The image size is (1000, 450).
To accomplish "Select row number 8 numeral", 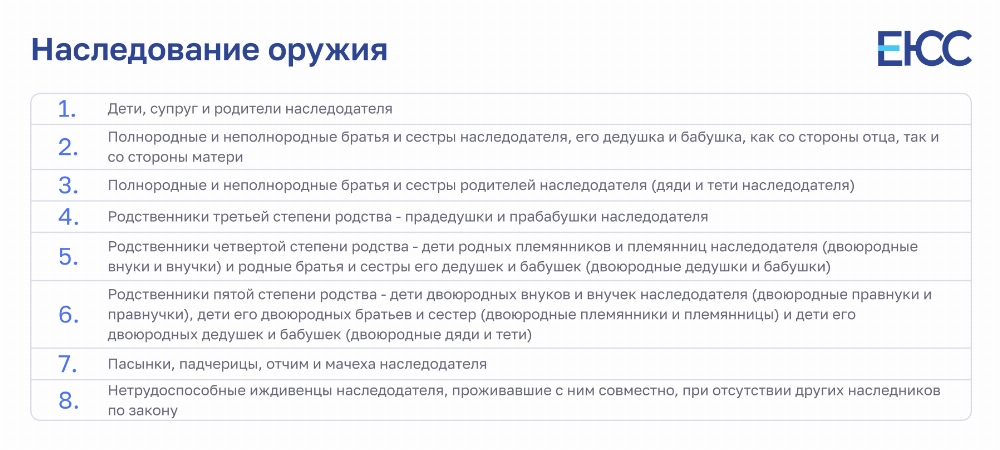I will [68, 401].
